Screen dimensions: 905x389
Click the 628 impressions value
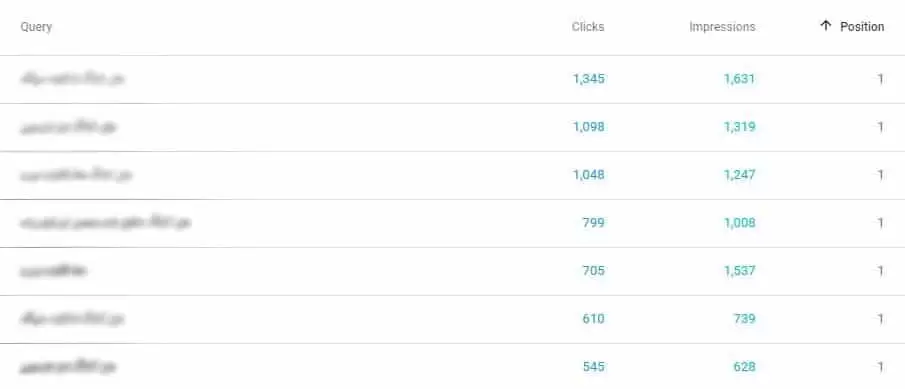click(745, 366)
